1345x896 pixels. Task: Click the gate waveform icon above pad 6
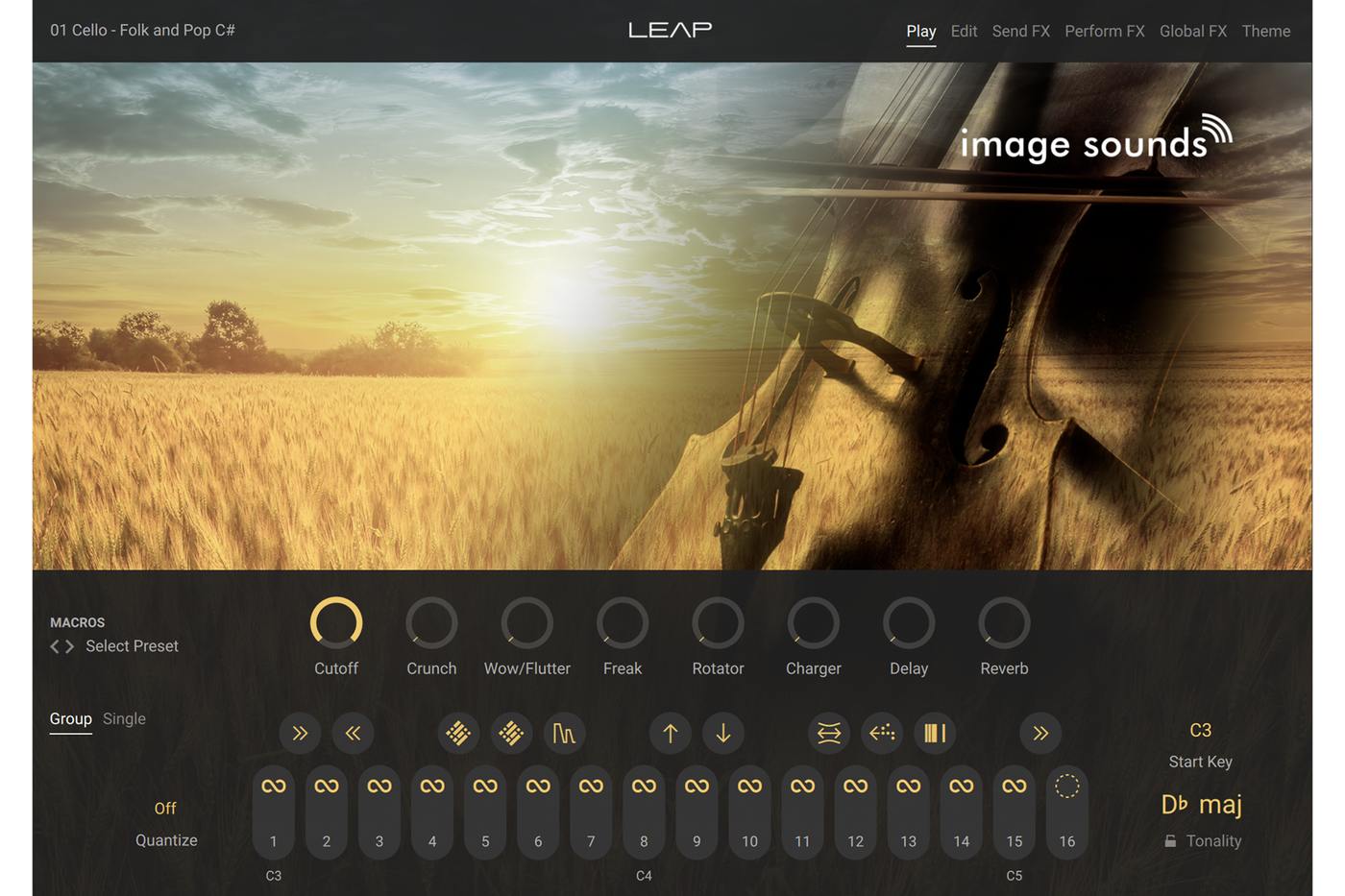coord(564,734)
